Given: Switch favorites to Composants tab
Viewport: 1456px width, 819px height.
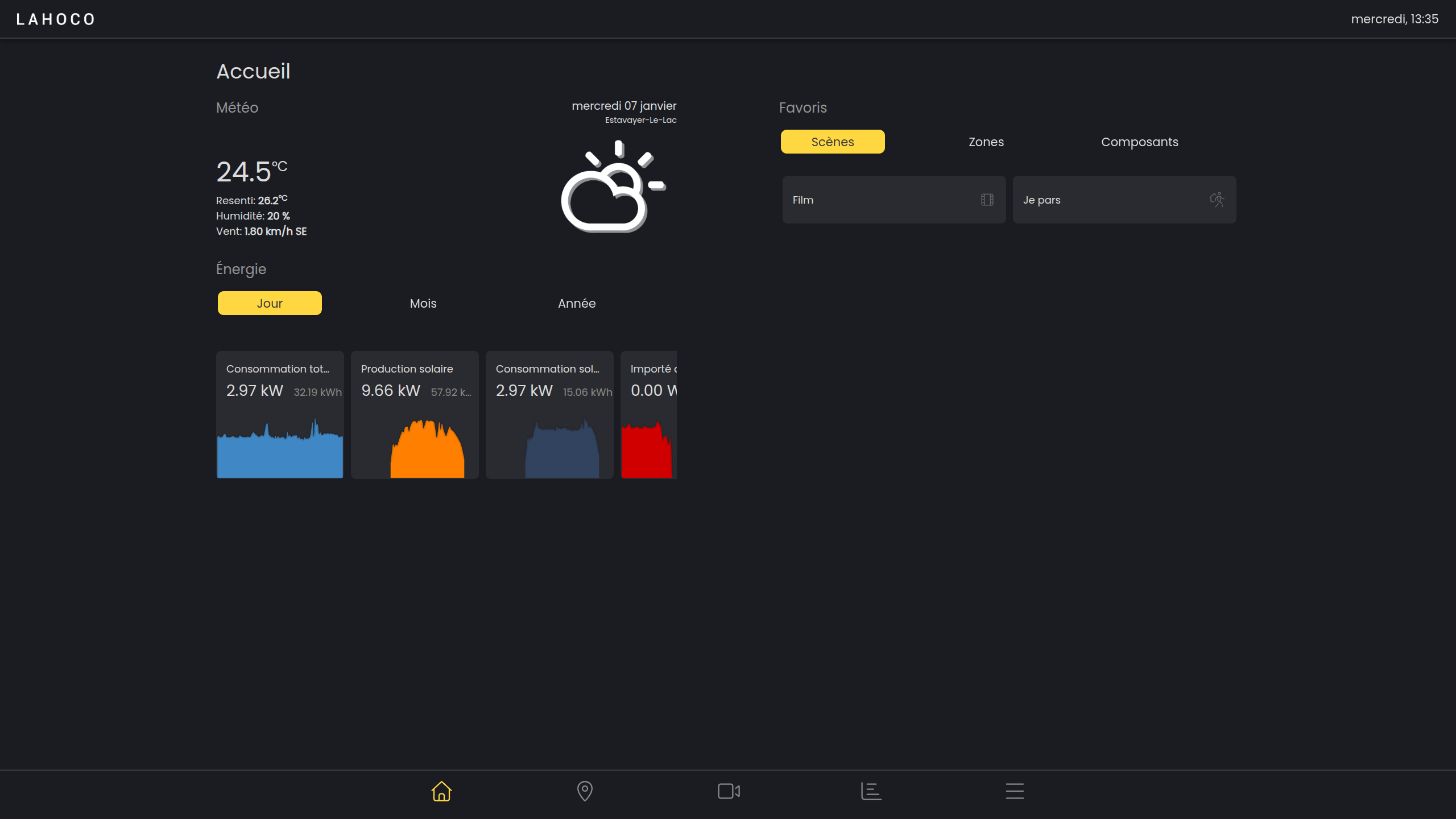Looking at the screenshot, I should coord(1140,142).
